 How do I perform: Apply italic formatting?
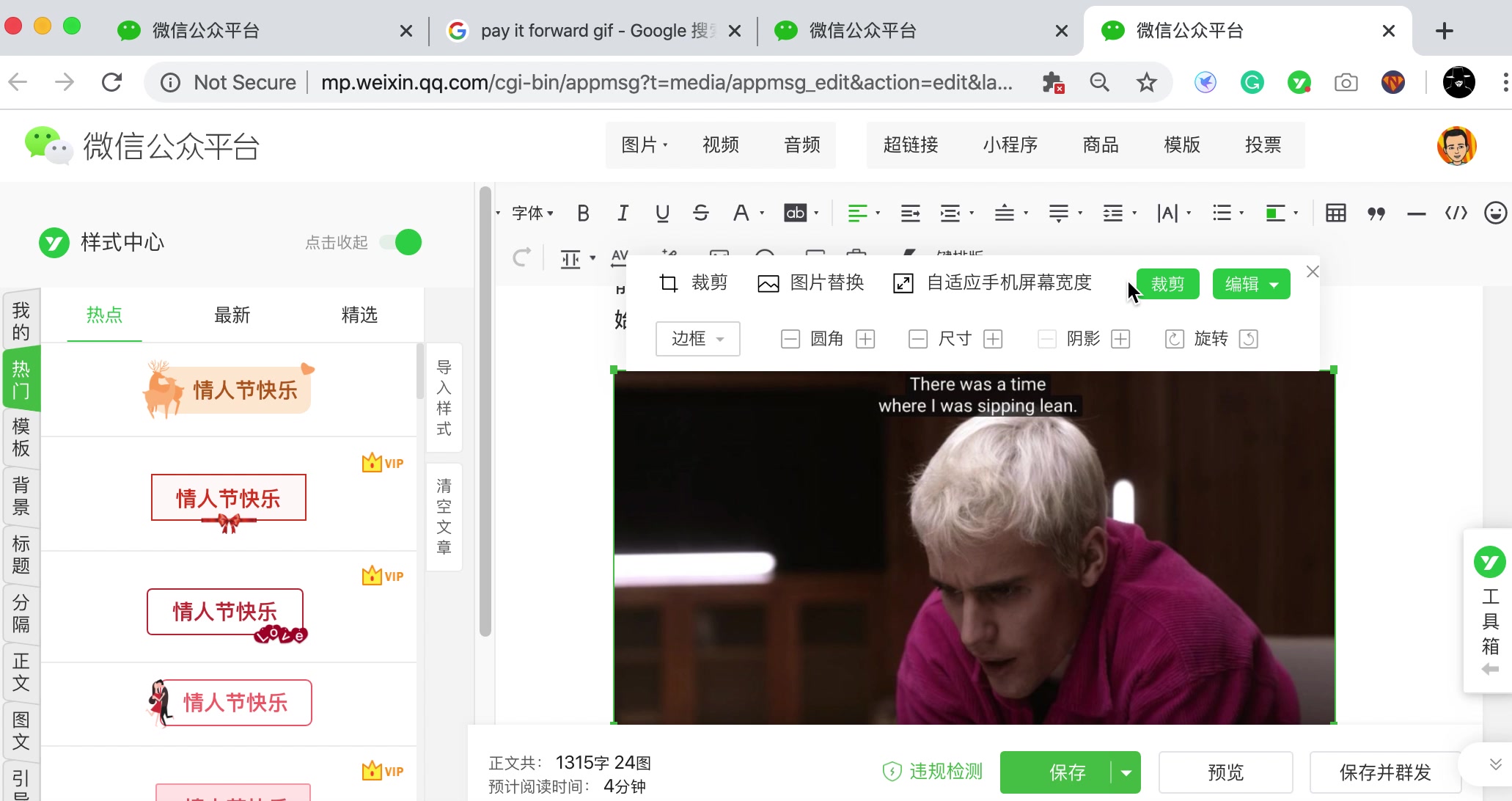click(x=623, y=213)
